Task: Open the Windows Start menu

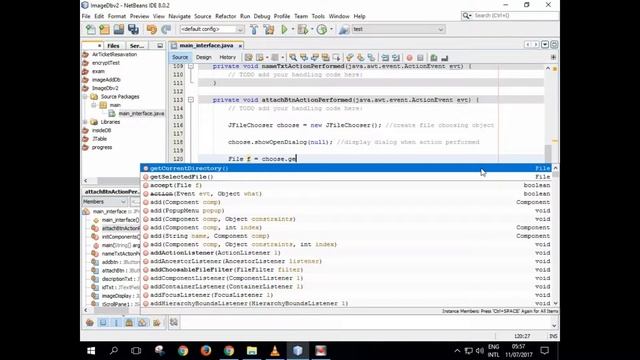Action: 91,351
